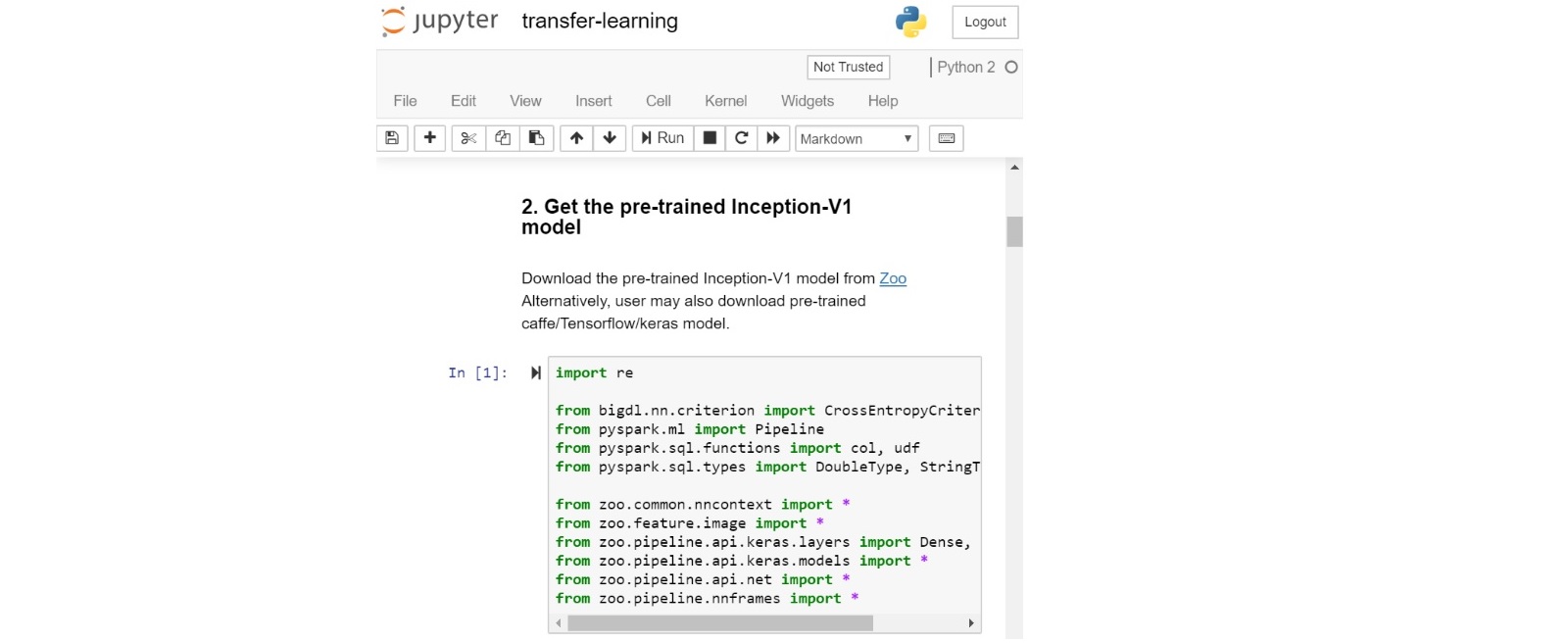Restart the kernel icon
The width and height of the screenshot is (1568, 643).
click(741, 138)
